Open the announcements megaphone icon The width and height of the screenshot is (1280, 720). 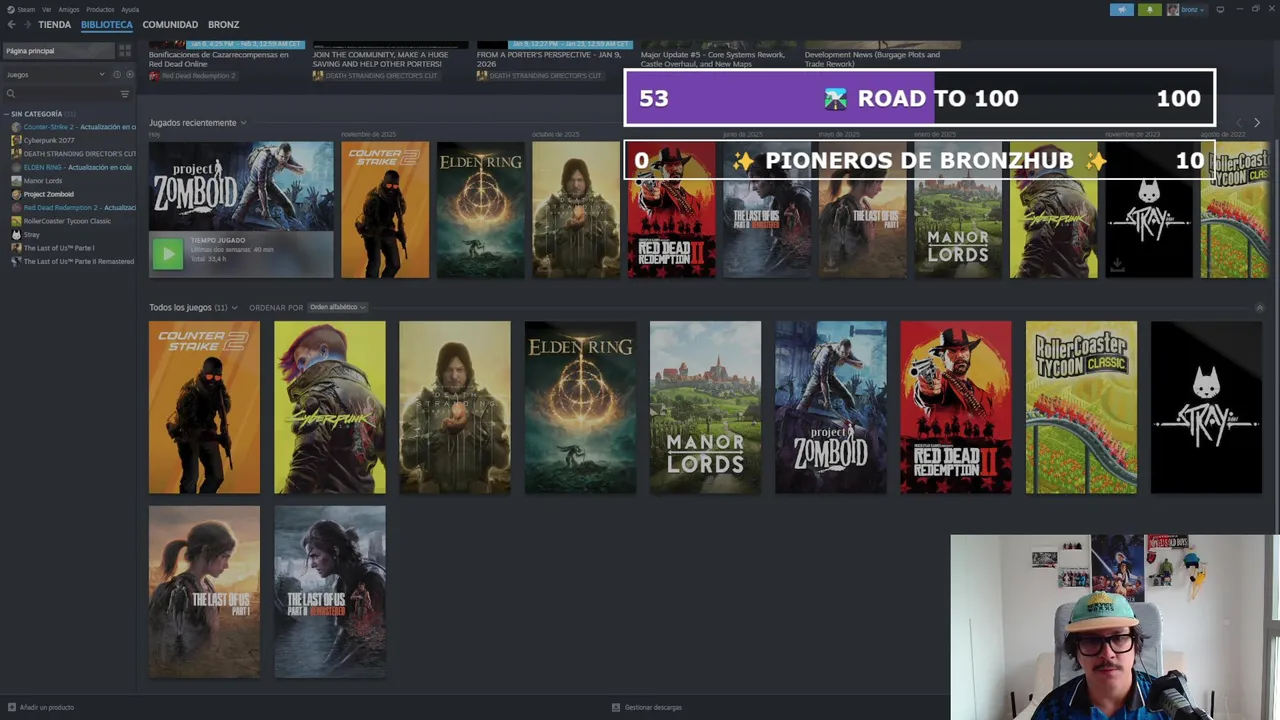pos(1121,9)
